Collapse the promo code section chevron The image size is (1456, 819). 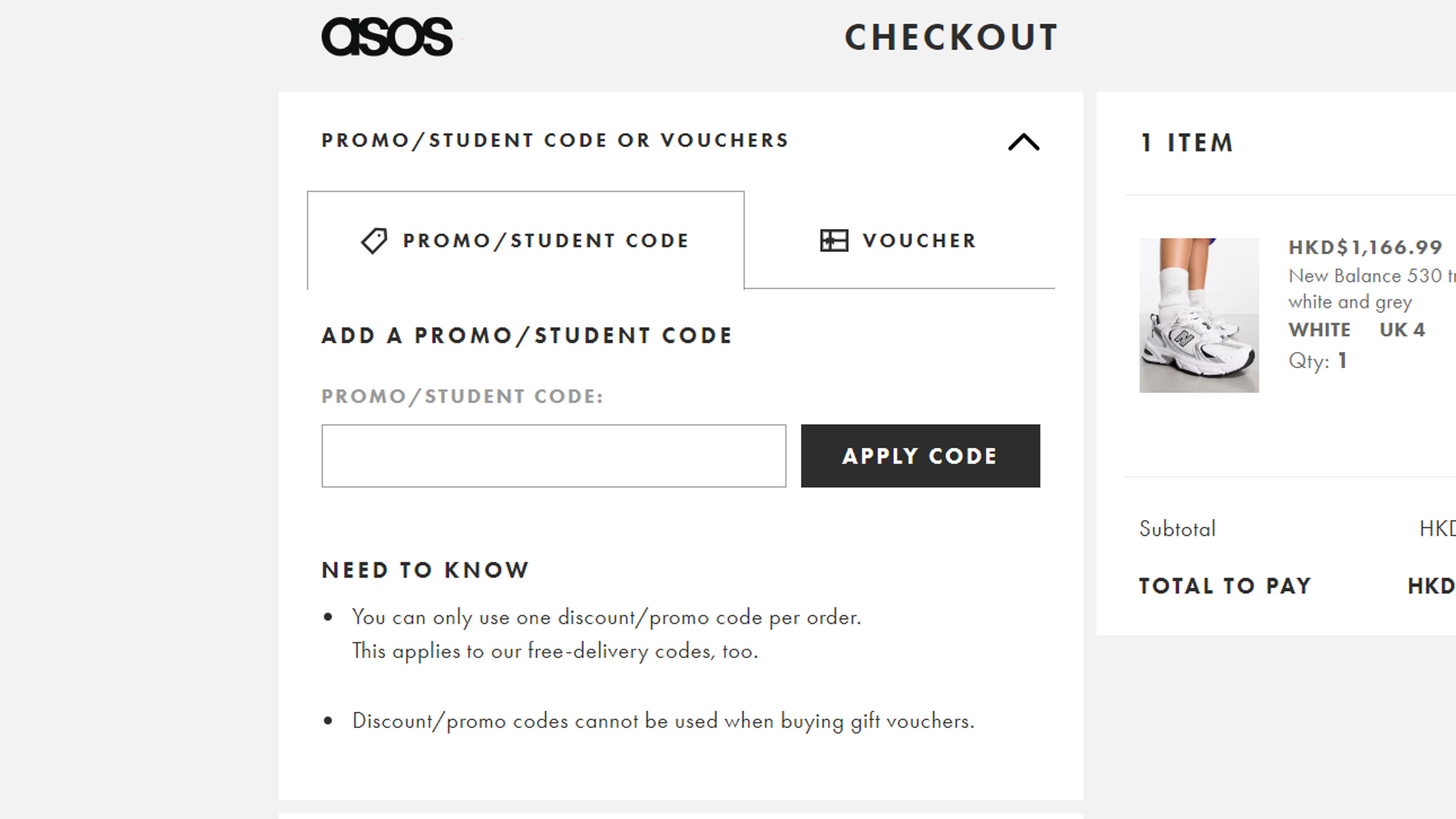[1024, 142]
